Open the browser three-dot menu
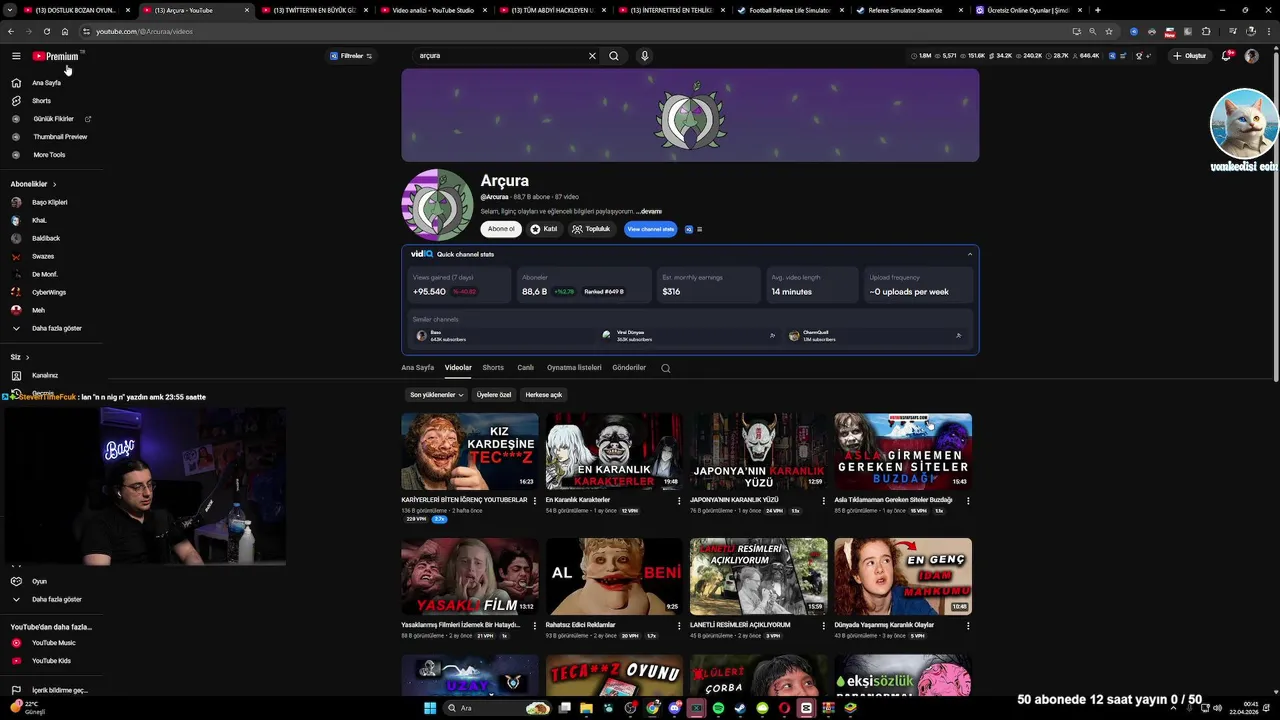 [1269, 31]
